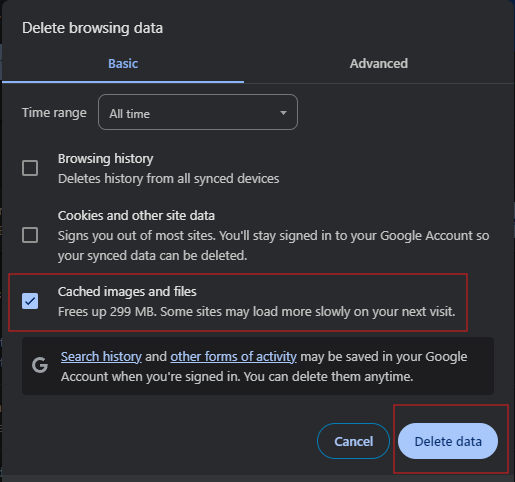The image size is (515, 482).
Task: Follow the other forms of activity link
Action: pyautogui.click(x=233, y=357)
